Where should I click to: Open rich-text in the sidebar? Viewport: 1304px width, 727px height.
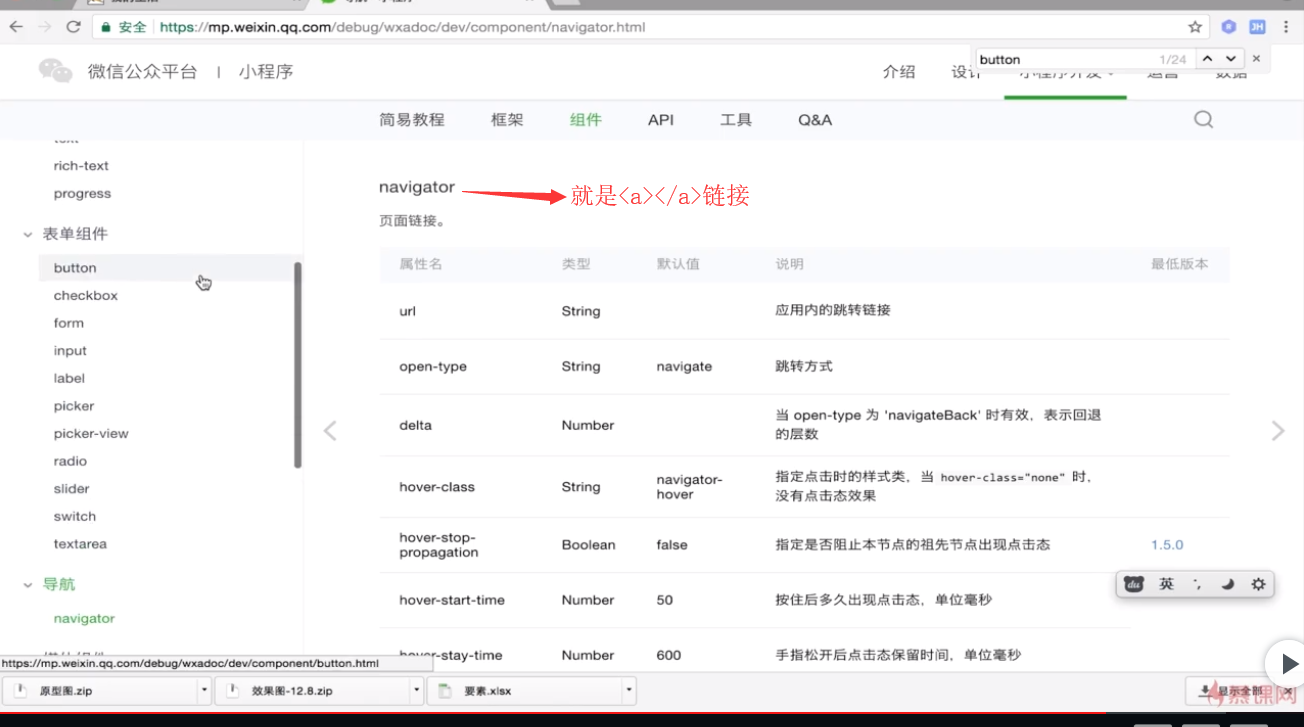point(81,166)
